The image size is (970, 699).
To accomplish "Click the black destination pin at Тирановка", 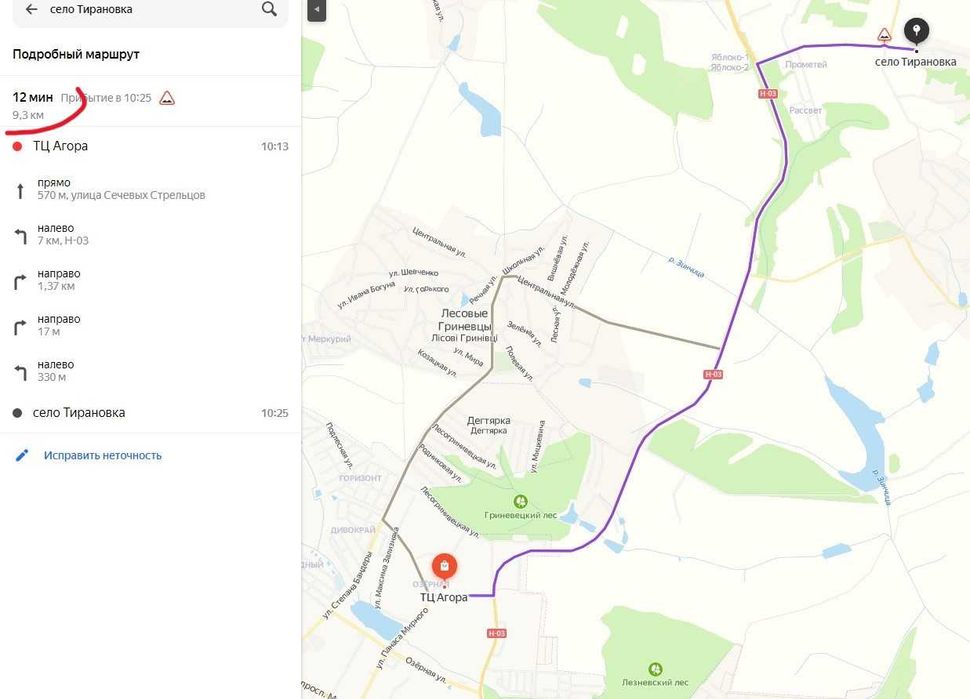I will (x=915, y=32).
